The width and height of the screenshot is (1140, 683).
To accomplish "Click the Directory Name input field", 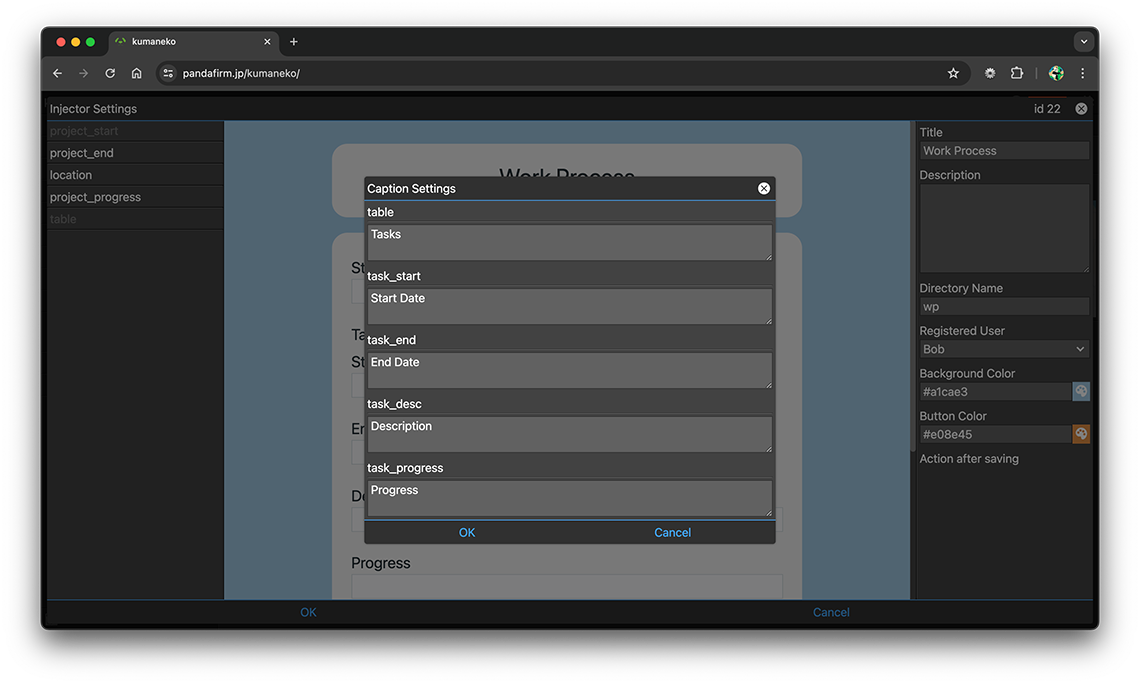I will tap(1004, 307).
